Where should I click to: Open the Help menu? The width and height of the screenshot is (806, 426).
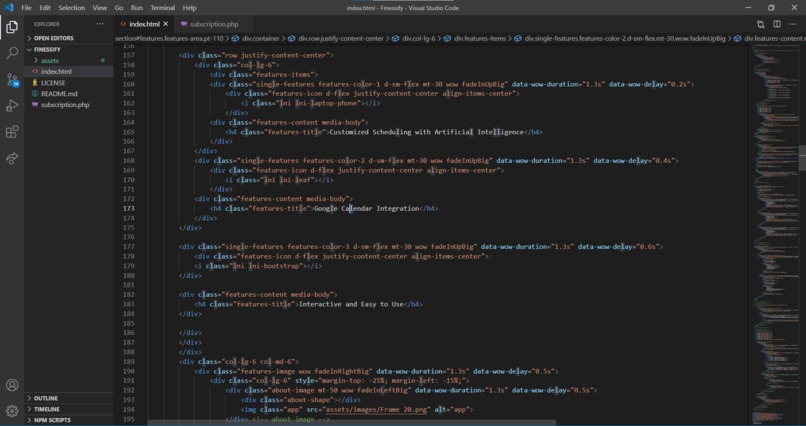coord(190,8)
